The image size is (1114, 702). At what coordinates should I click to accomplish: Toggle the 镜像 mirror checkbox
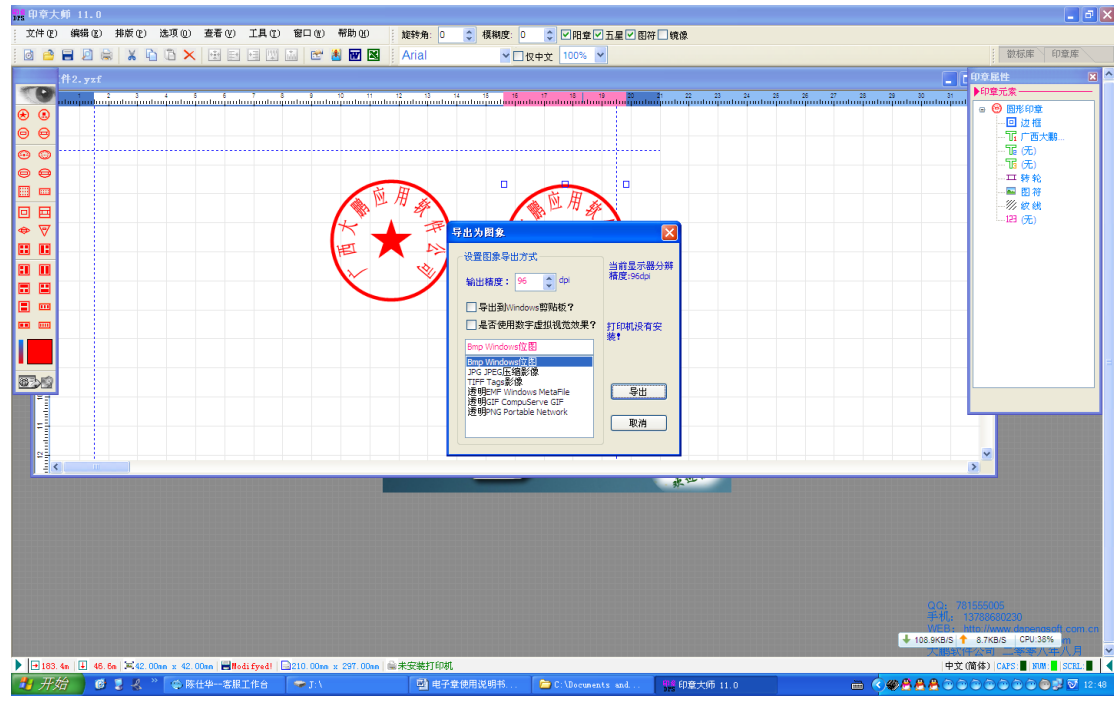coord(662,35)
